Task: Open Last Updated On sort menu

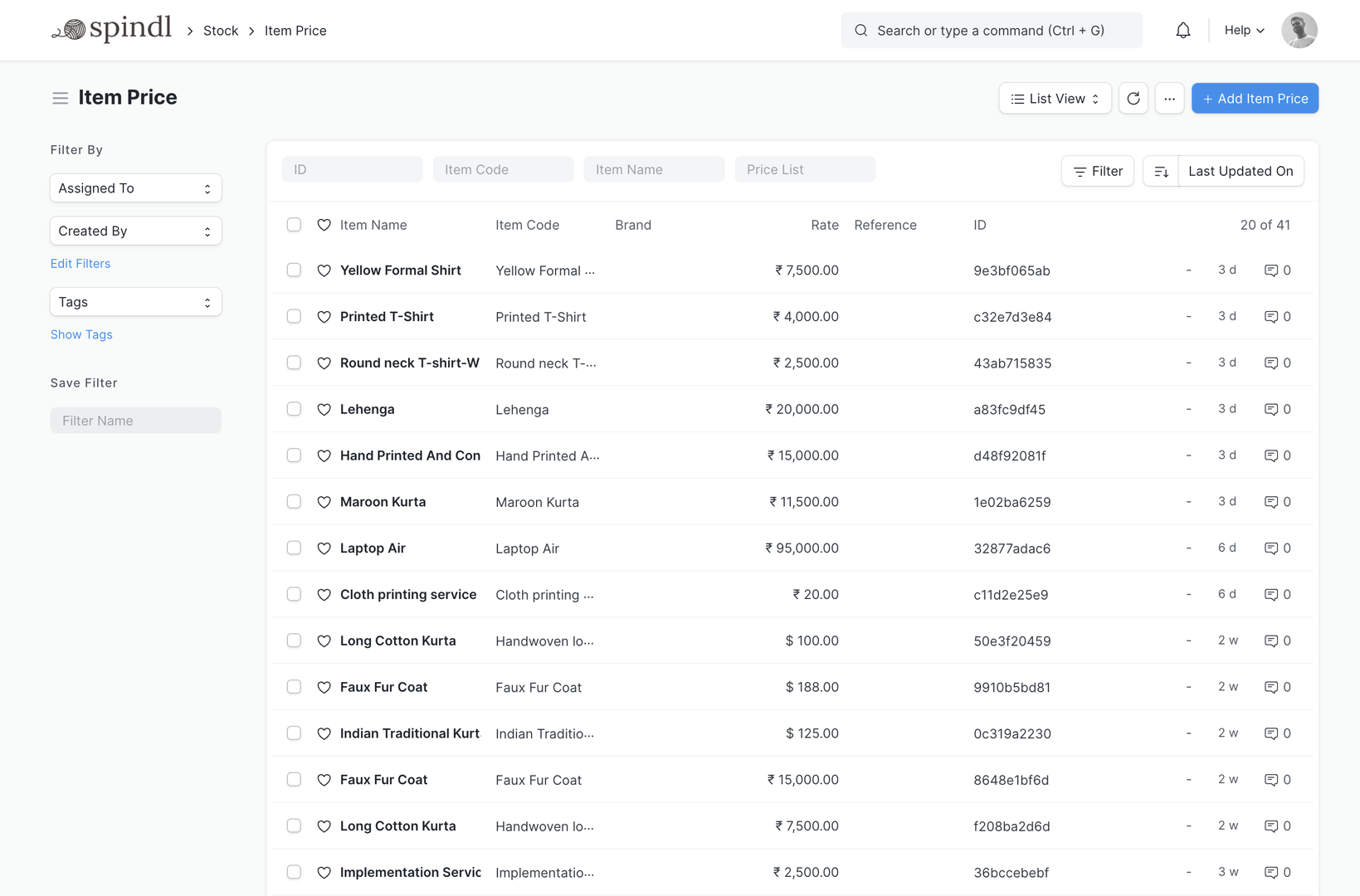Action: (1241, 171)
